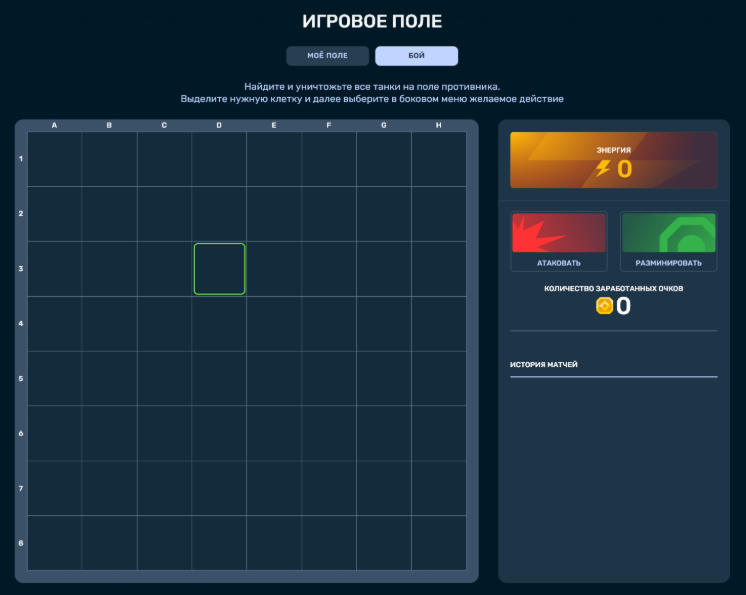Click column header H

[x=439, y=125]
